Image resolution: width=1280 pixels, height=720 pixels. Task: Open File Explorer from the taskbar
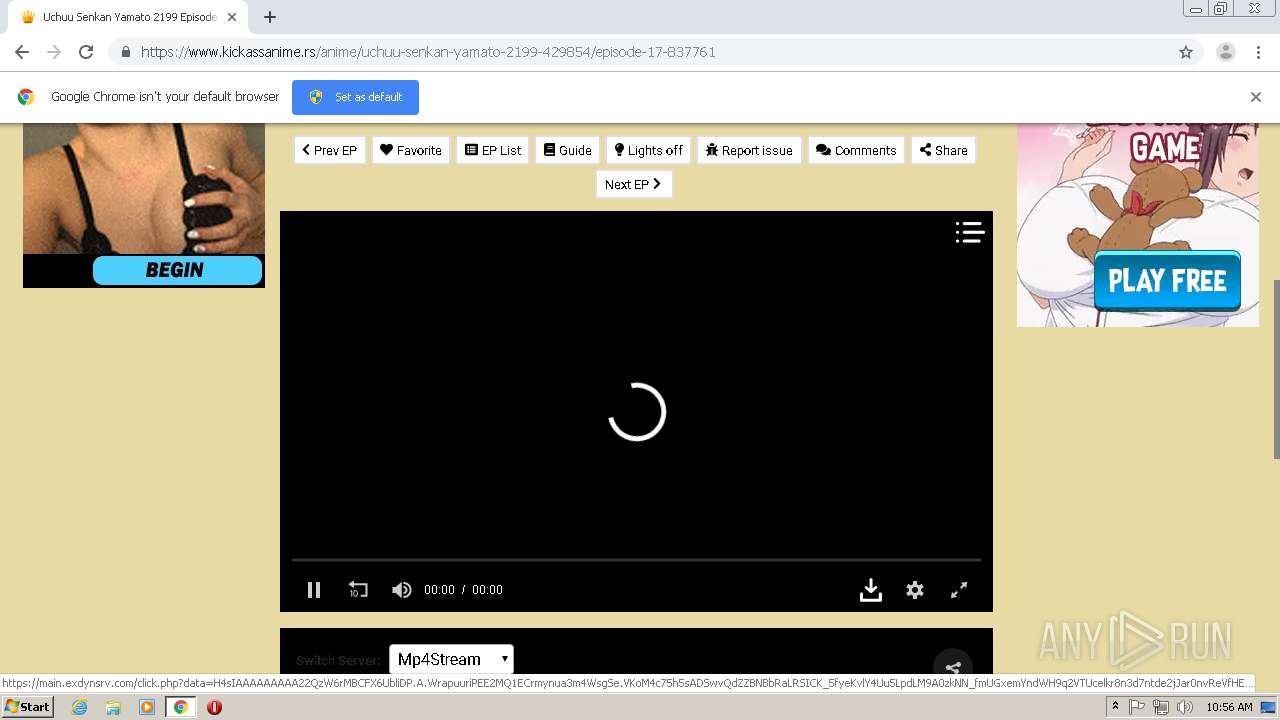point(113,707)
